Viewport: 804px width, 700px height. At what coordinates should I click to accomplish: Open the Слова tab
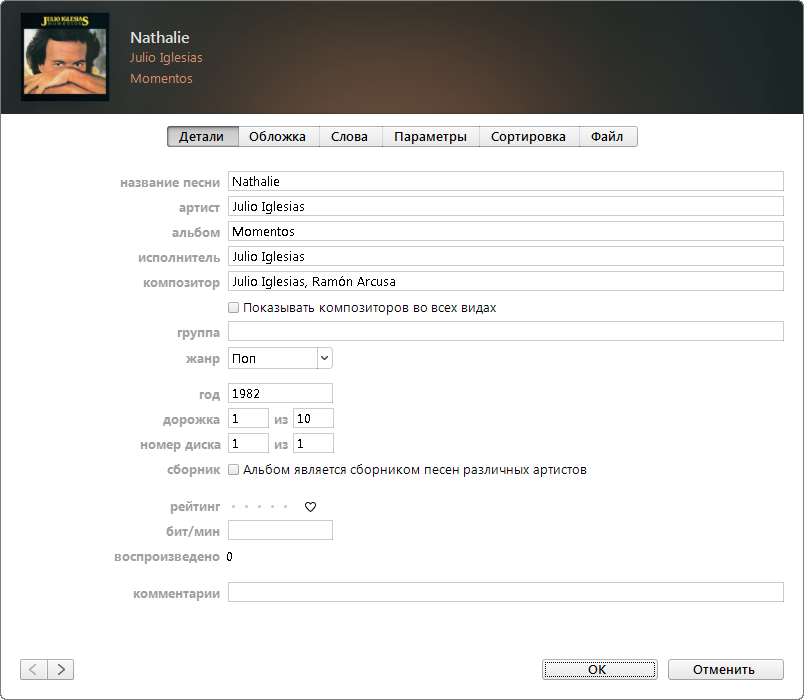click(x=349, y=137)
